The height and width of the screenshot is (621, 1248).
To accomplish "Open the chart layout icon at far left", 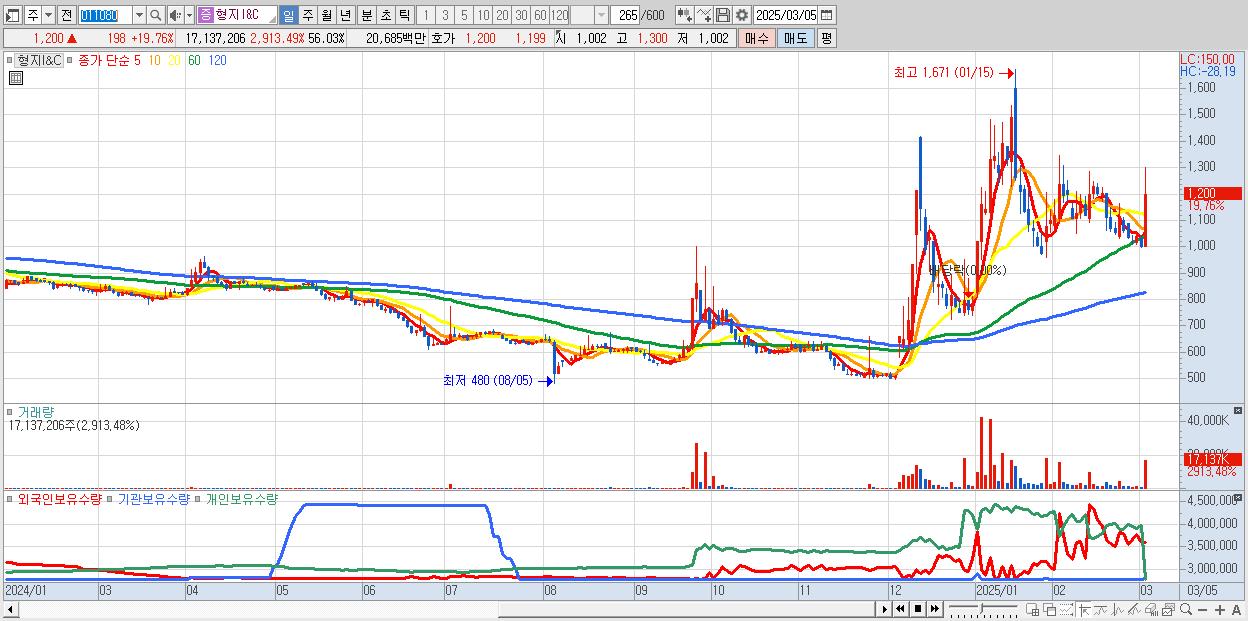I will coord(13,15).
